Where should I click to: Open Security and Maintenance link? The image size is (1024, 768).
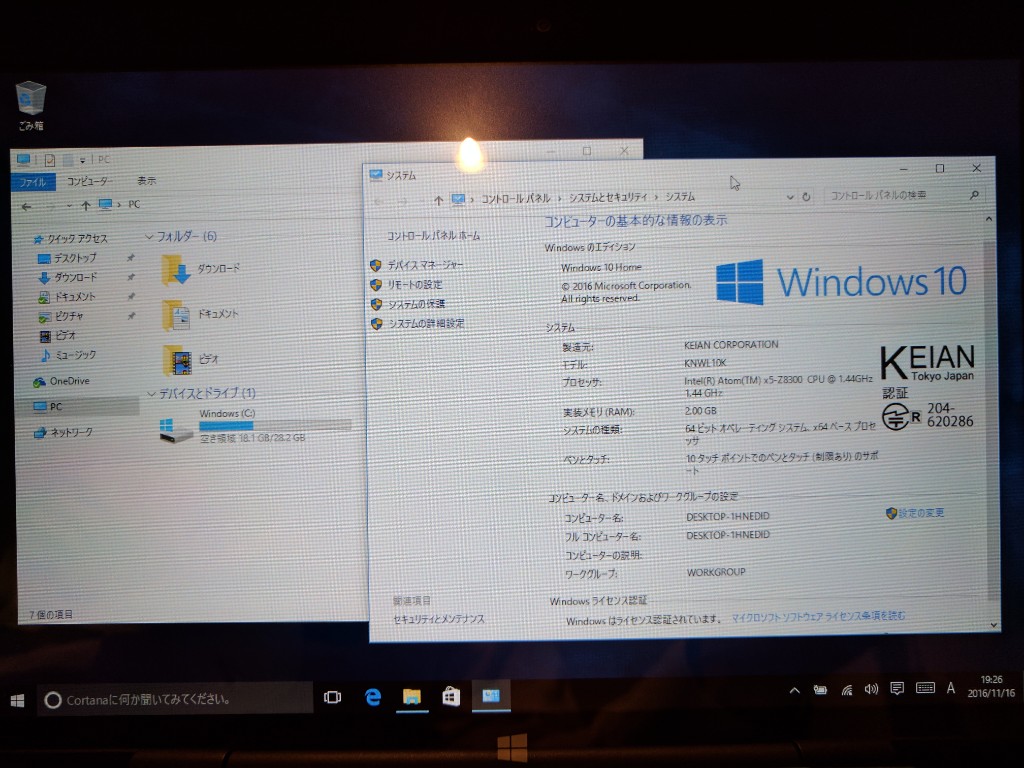click(x=438, y=619)
